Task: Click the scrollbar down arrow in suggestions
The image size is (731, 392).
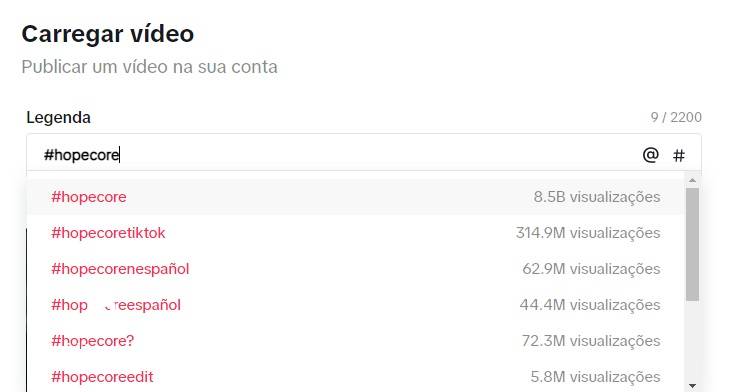Action: pyautogui.click(x=692, y=386)
